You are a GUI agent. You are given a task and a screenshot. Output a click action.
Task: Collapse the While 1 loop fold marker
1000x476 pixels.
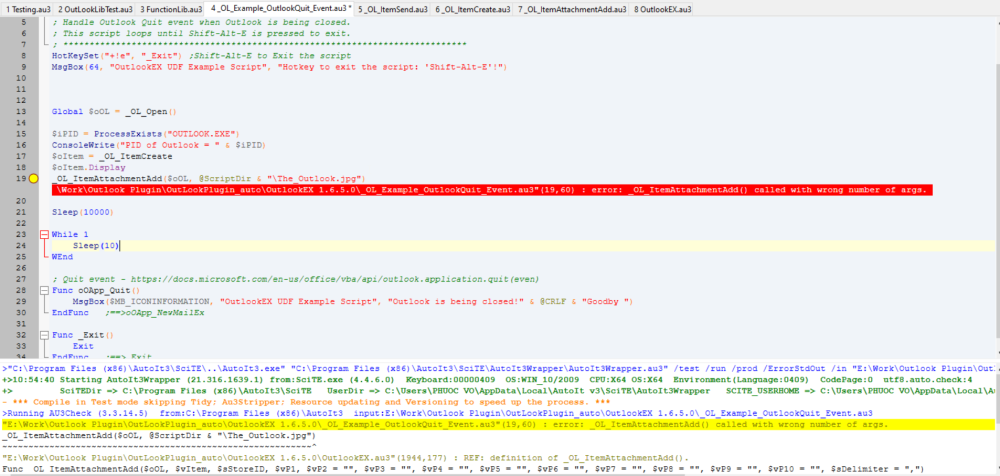point(44,234)
